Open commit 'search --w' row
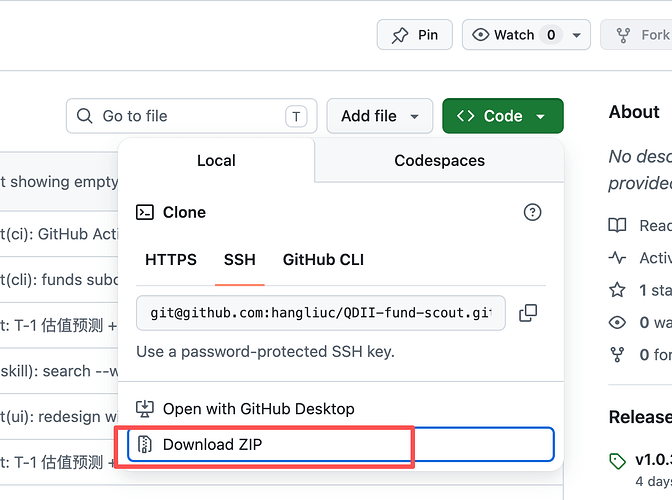Image resolution: width=672 pixels, height=500 pixels. (59, 371)
